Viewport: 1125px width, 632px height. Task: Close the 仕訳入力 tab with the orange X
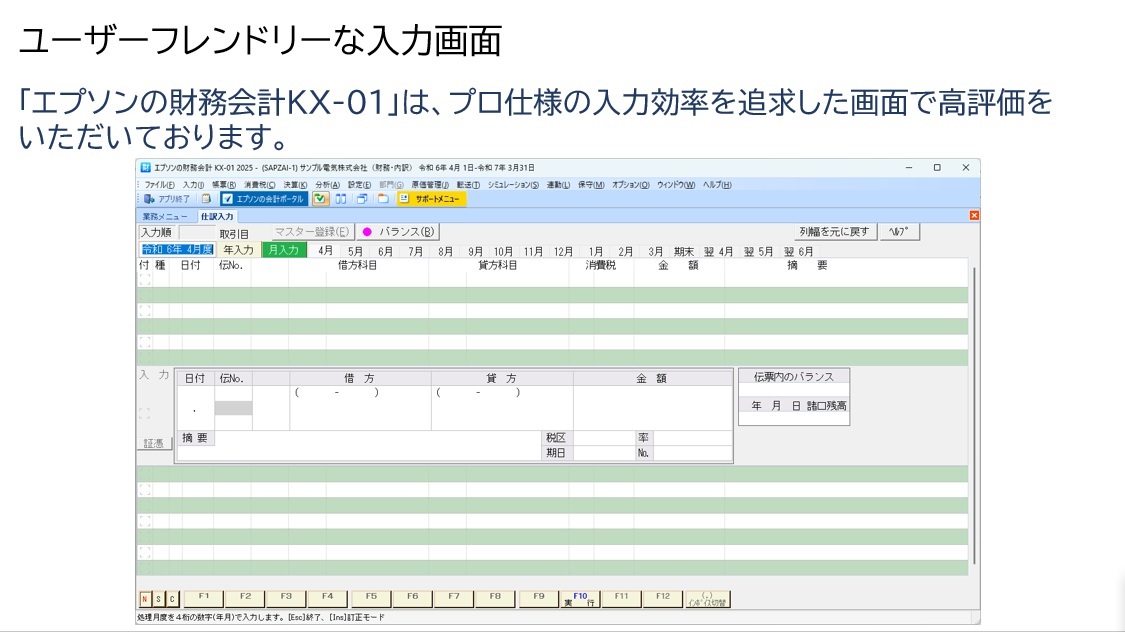pos(974,215)
